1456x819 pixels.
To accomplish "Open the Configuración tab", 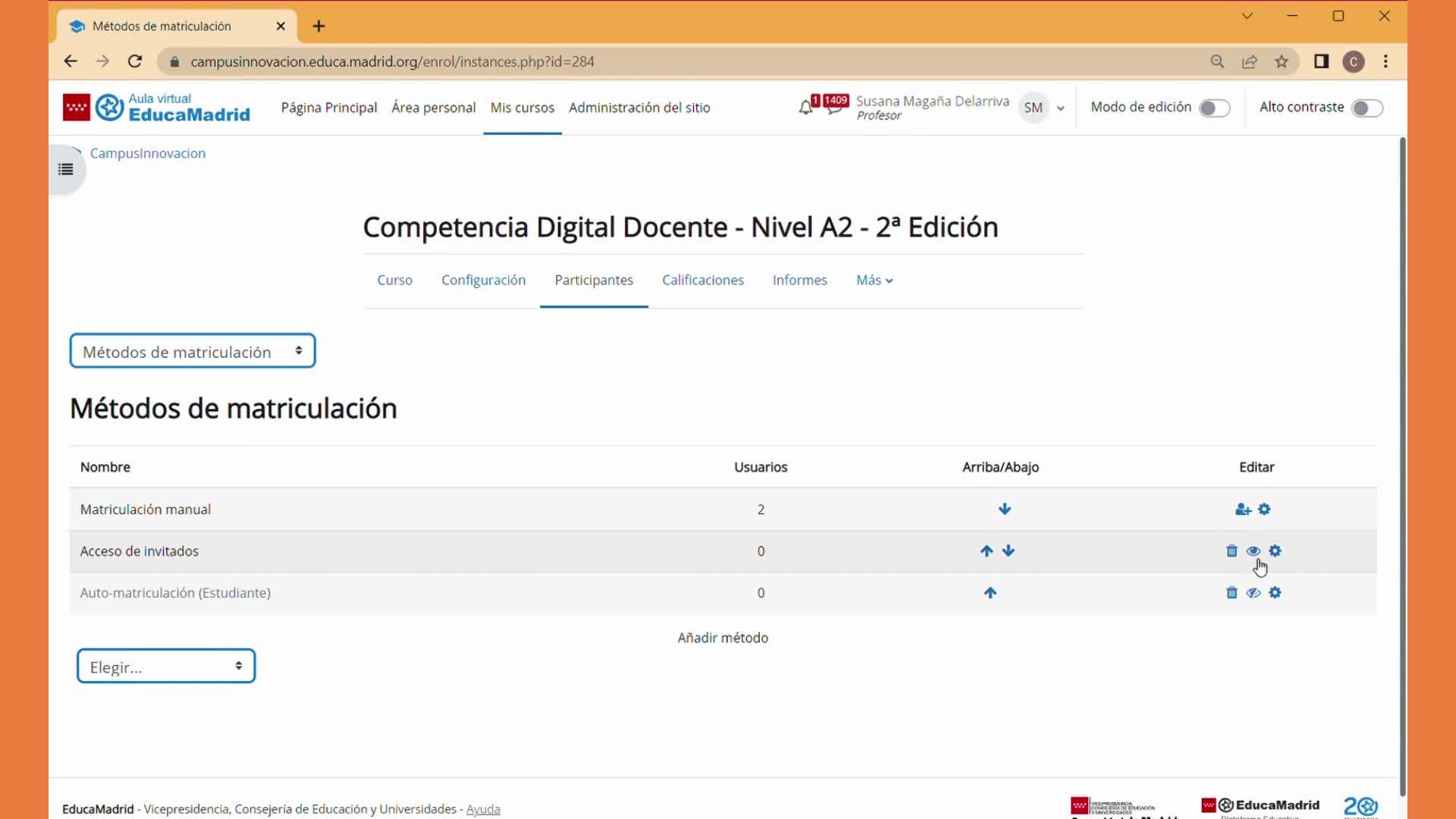I will [x=483, y=281].
